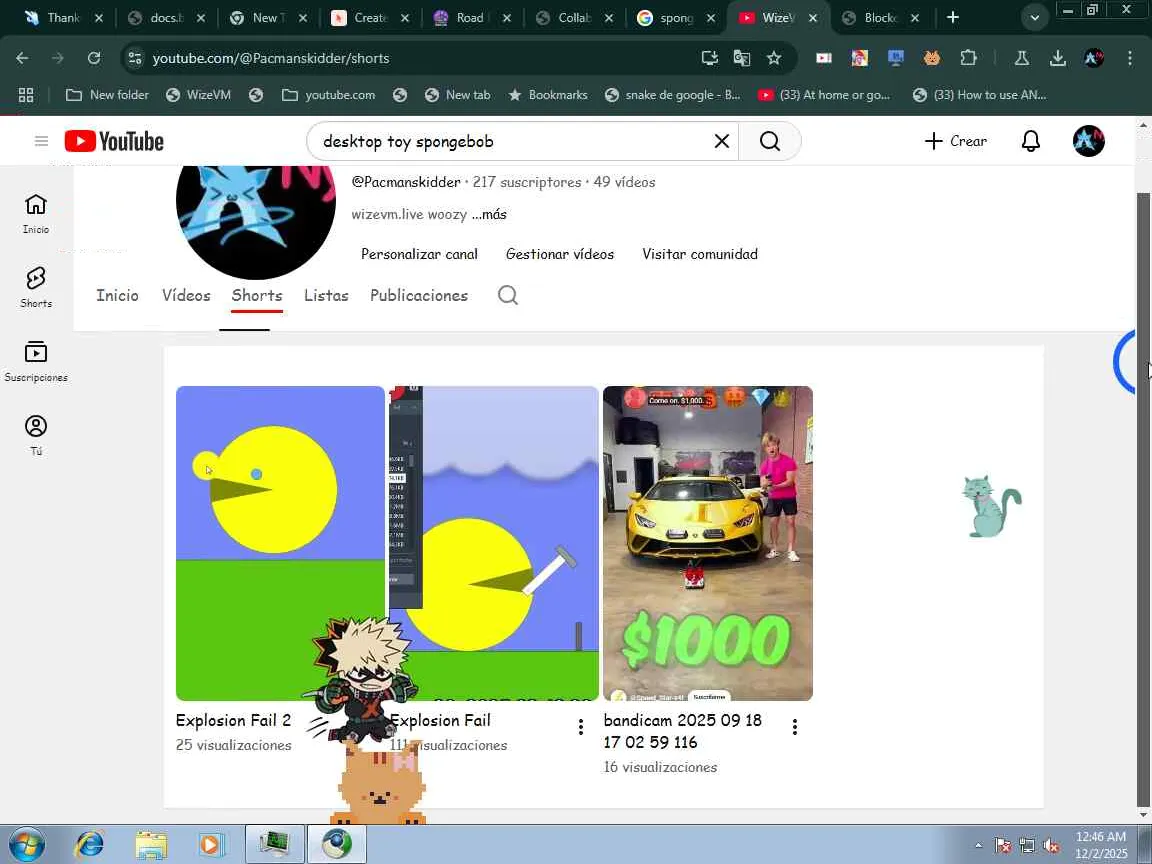Open options menu for Explosion Fail short
This screenshot has height=864, width=1152.
pos(580,727)
